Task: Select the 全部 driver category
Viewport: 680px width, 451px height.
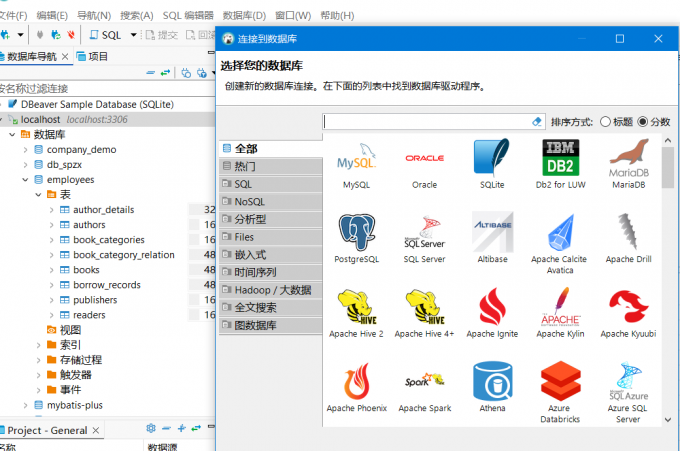Action: tap(271, 149)
